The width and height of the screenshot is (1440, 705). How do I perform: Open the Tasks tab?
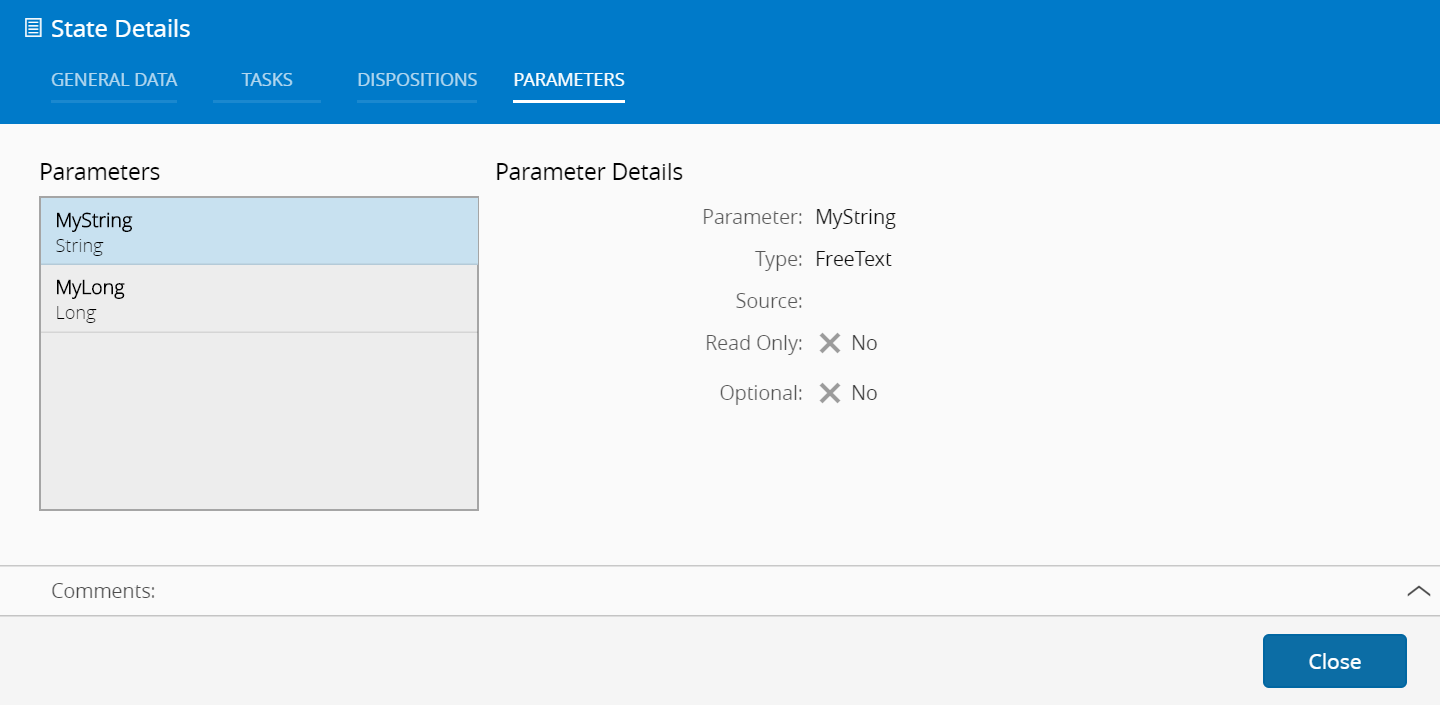267,80
